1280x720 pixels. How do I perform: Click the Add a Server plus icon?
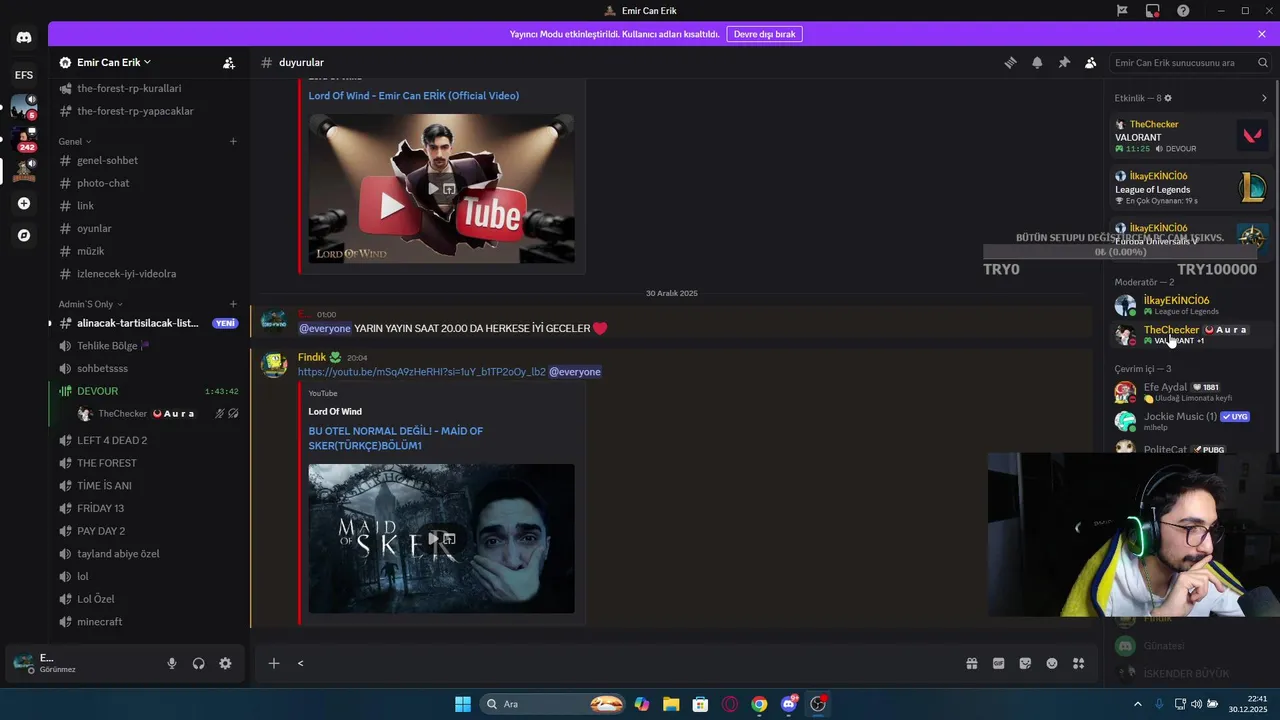[x=24, y=203]
